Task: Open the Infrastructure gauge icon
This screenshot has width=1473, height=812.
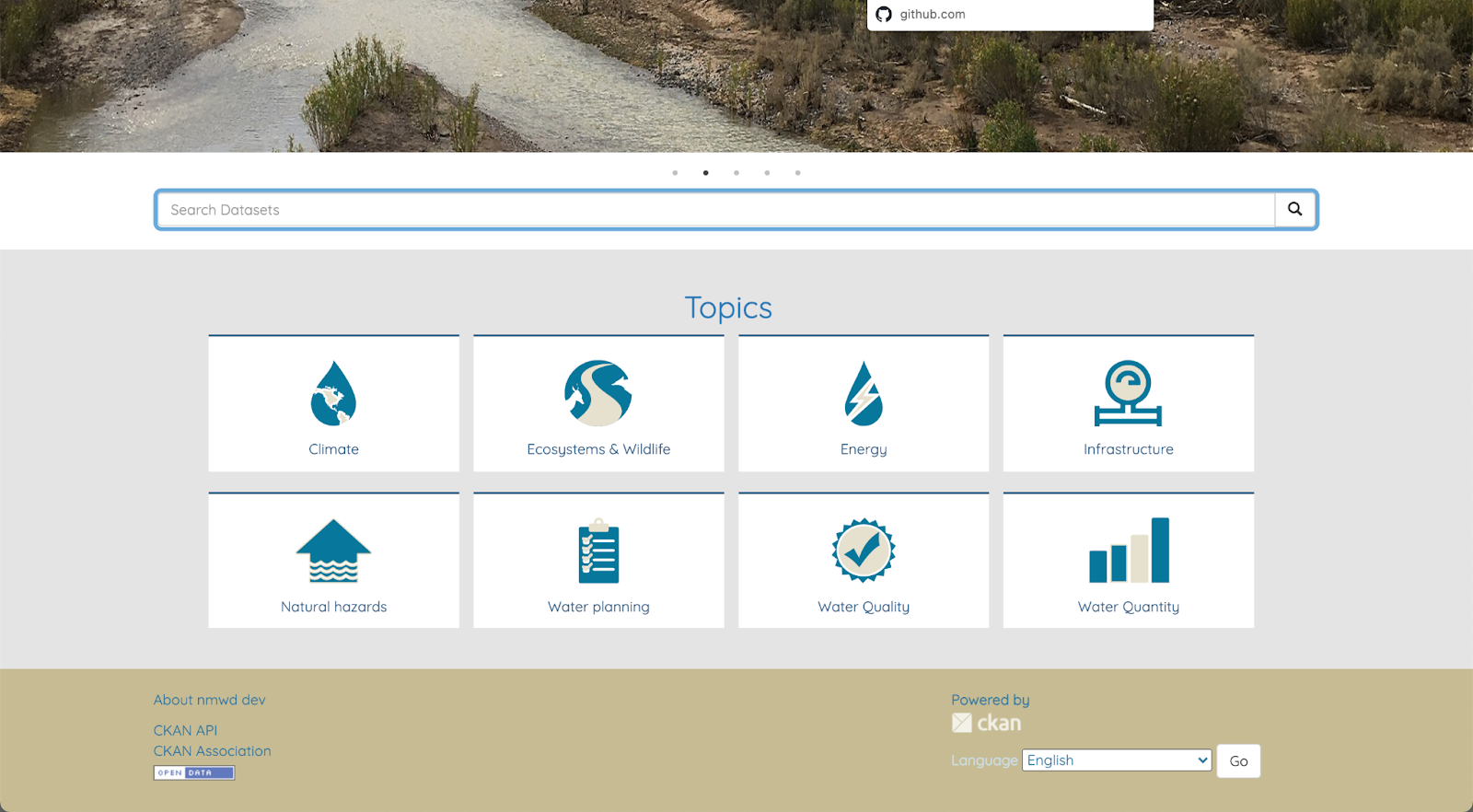Action: (1128, 393)
